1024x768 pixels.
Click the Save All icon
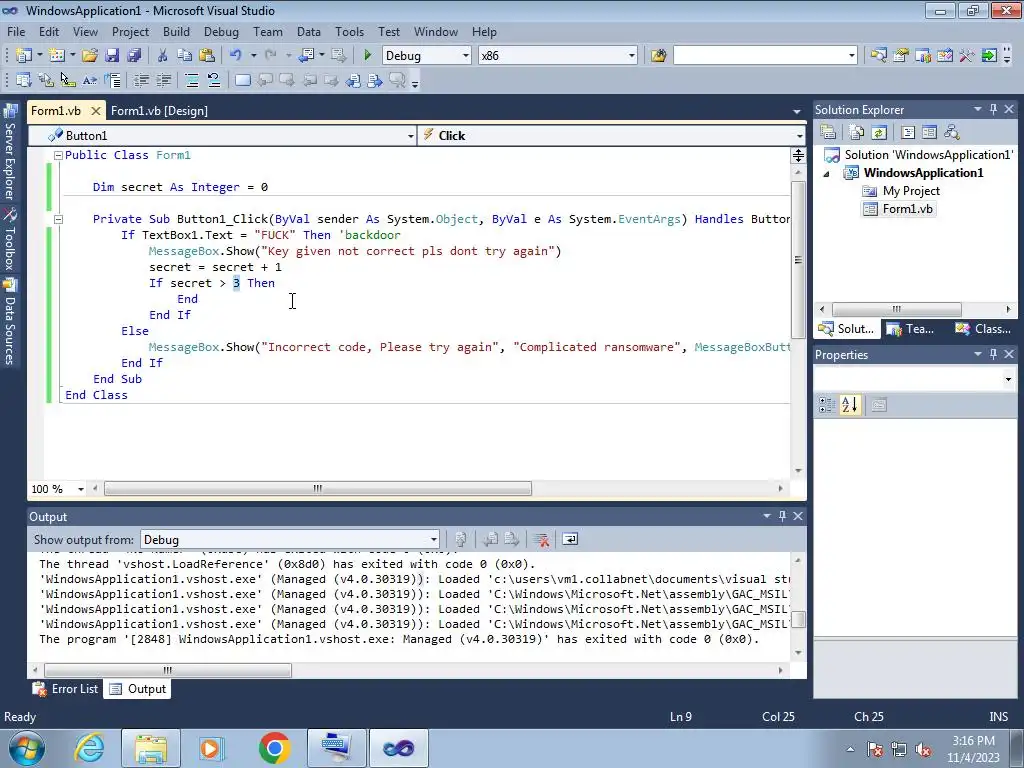point(135,56)
